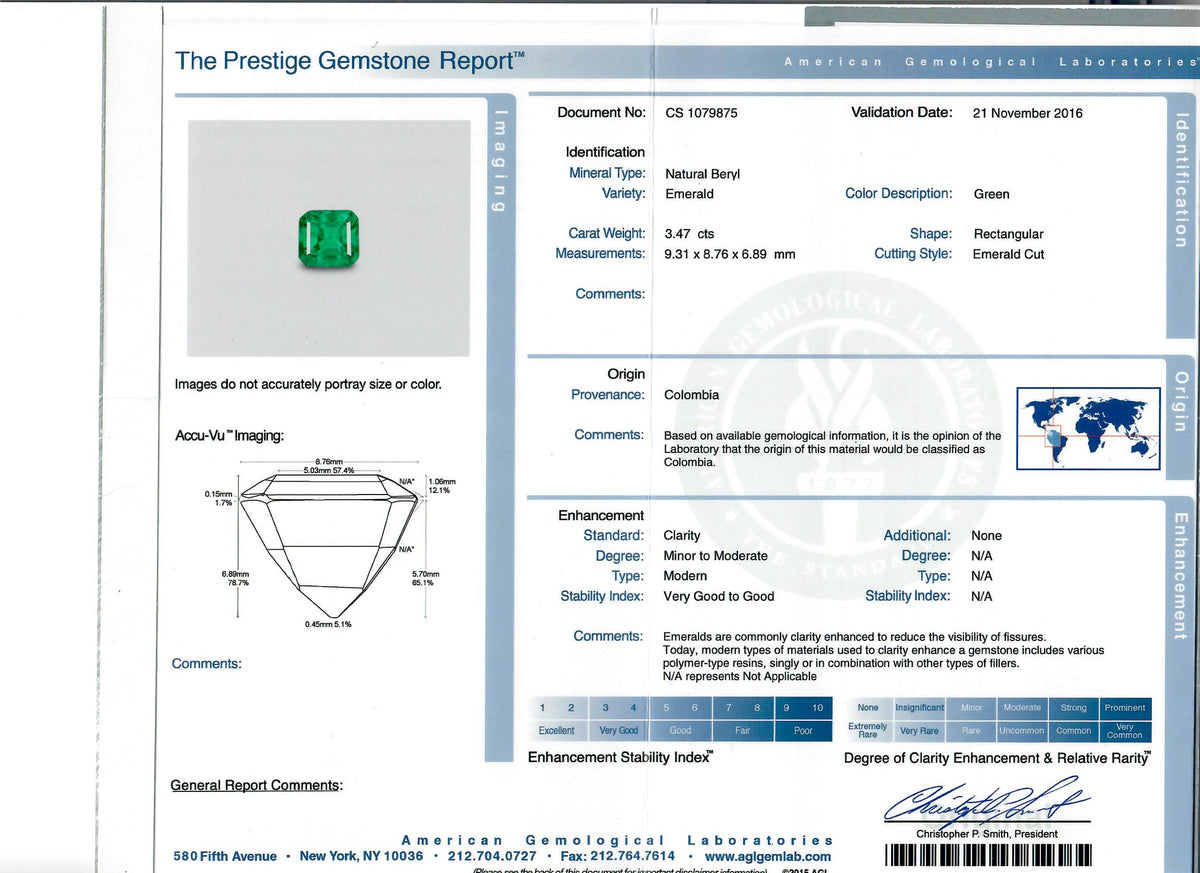
Task: Click the world map origin image
Action: click(x=1088, y=429)
